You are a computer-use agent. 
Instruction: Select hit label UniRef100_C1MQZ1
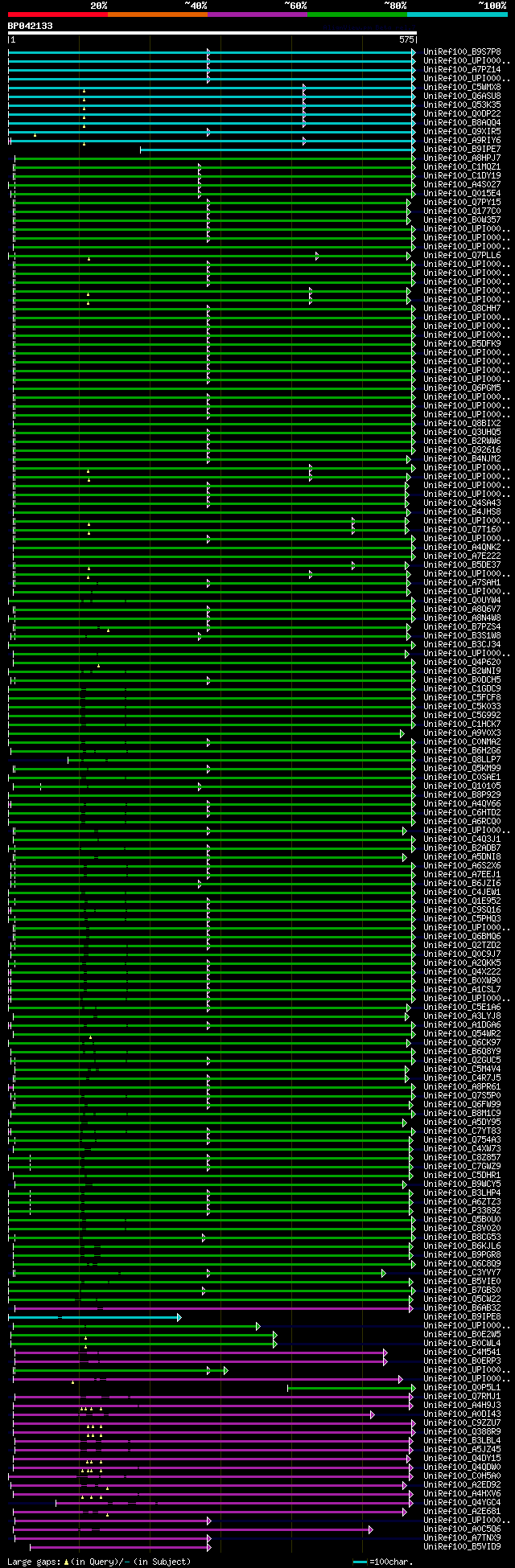click(x=462, y=167)
